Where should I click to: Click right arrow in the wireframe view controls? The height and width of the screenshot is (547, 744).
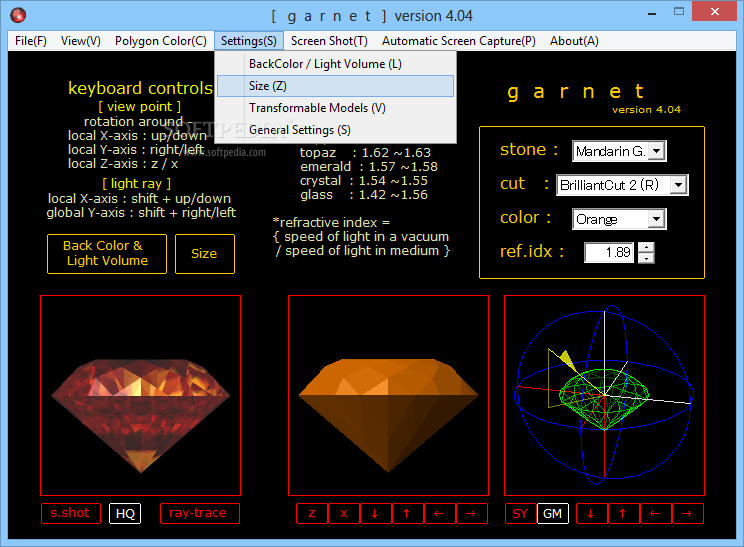(687, 513)
